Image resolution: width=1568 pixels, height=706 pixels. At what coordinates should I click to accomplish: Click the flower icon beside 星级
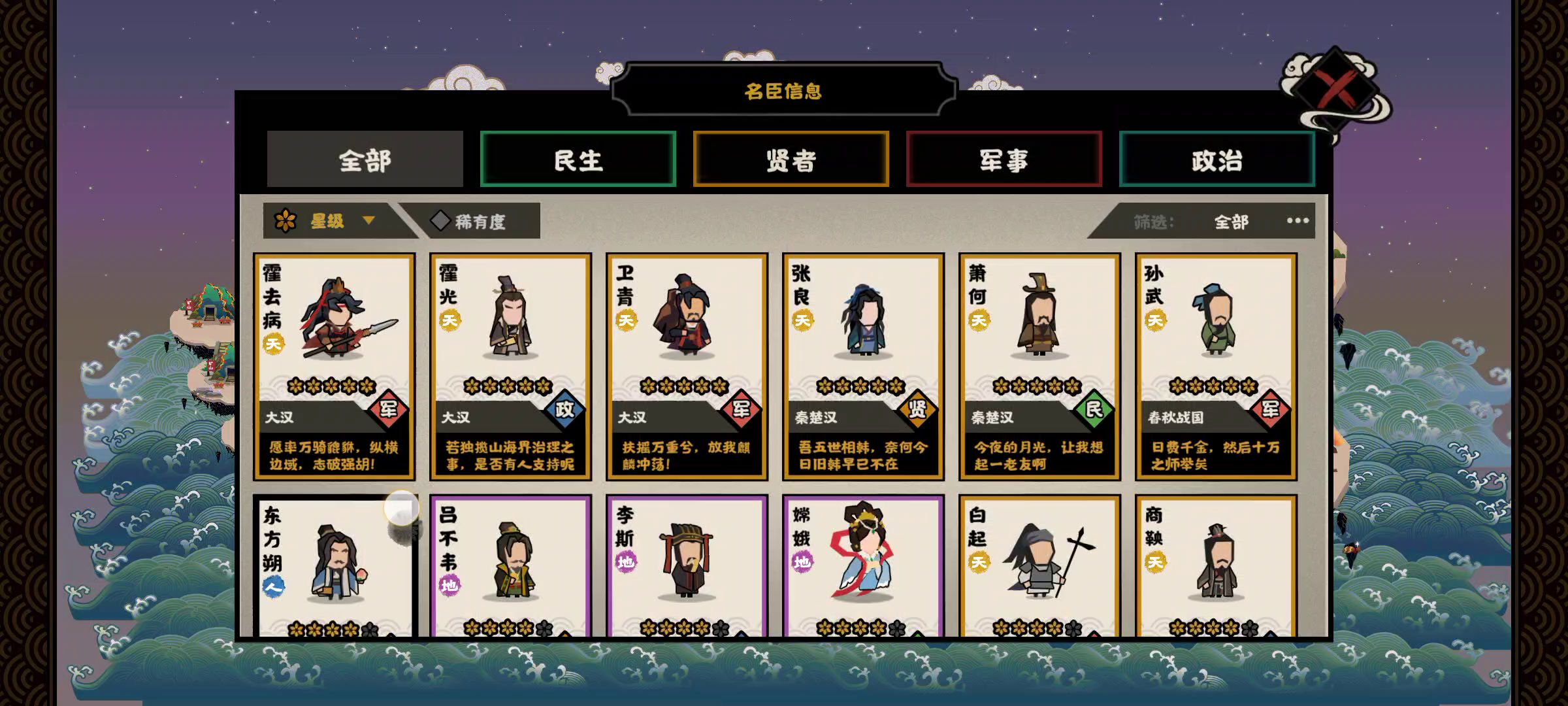pyautogui.click(x=286, y=221)
